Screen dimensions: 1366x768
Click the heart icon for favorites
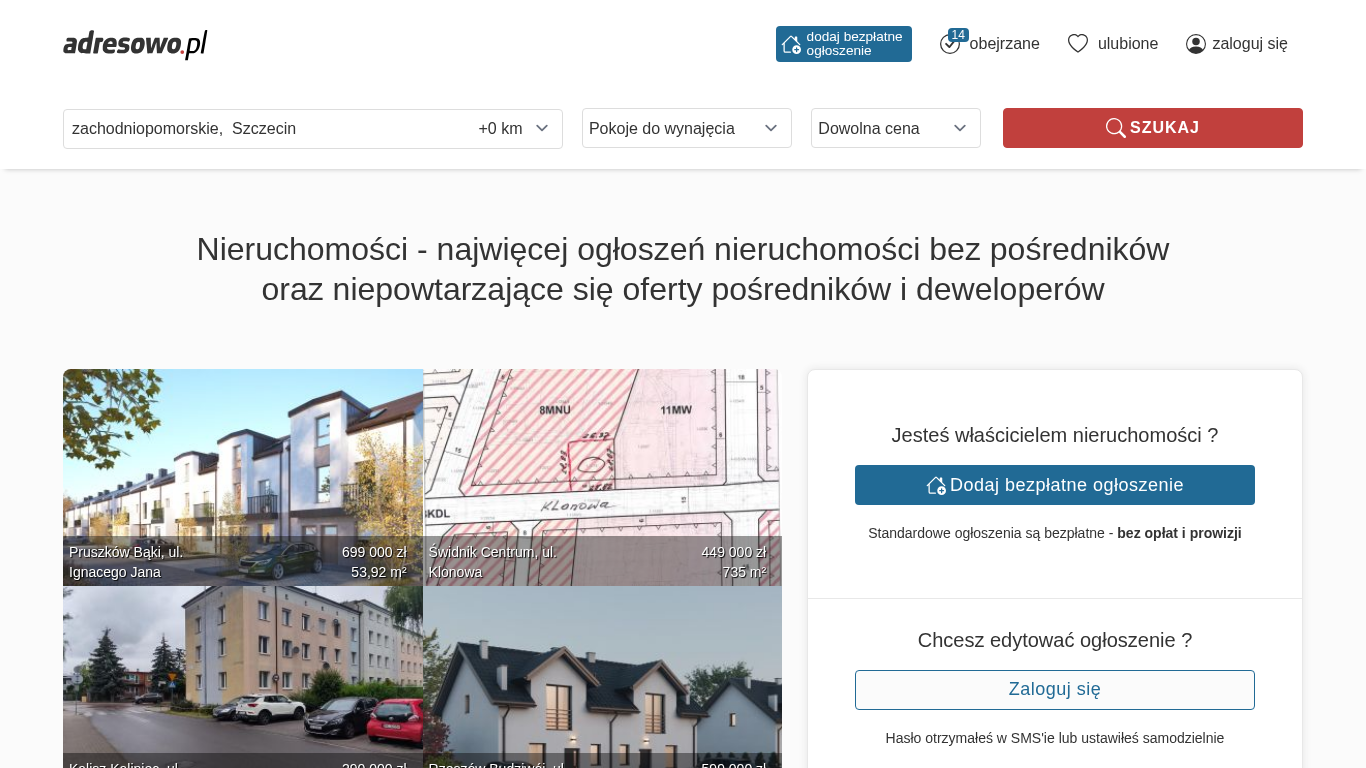click(1077, 43)
